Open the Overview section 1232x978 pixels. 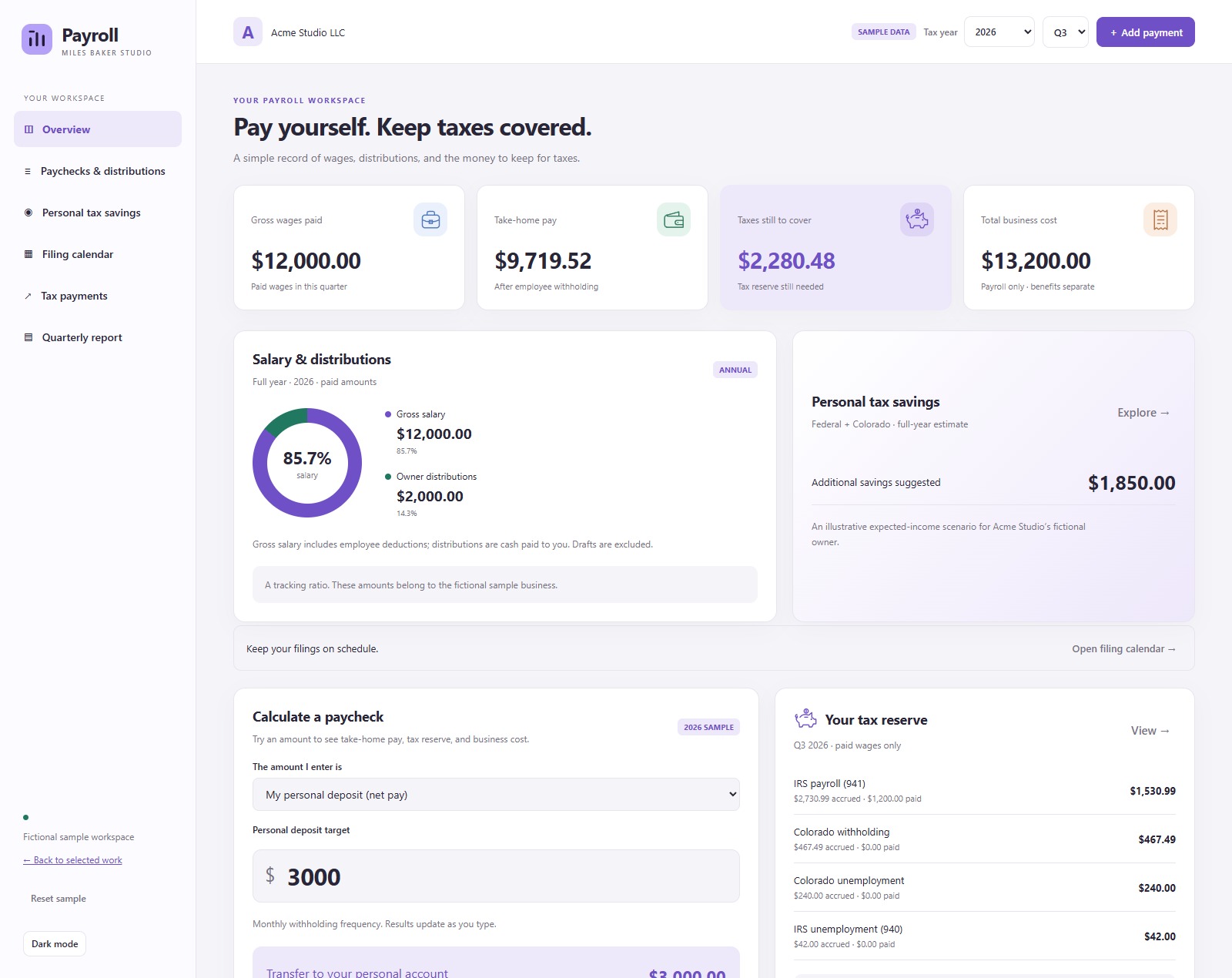(98, 129)
